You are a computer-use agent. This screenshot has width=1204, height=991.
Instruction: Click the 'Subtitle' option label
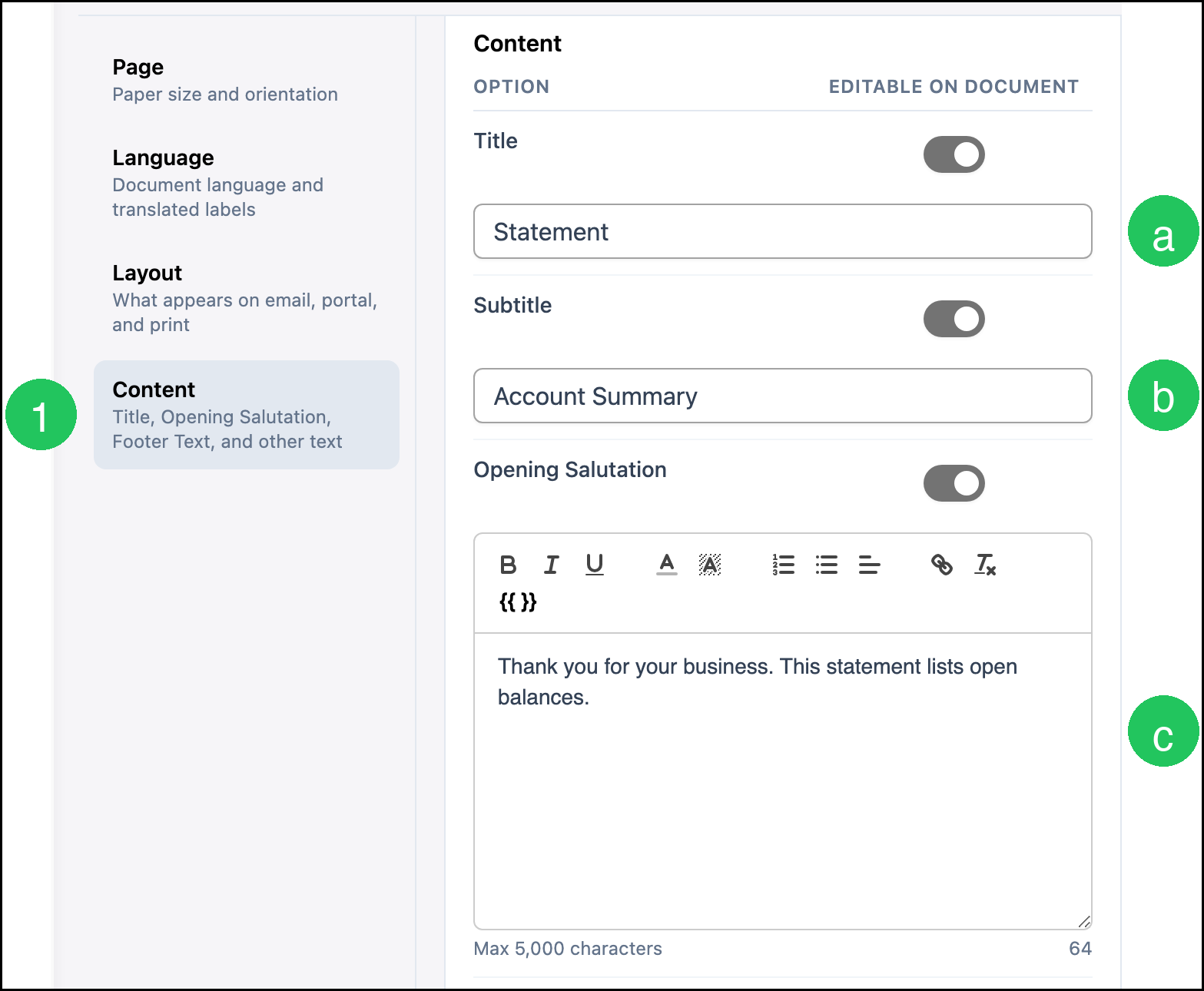tap(512, 305)
